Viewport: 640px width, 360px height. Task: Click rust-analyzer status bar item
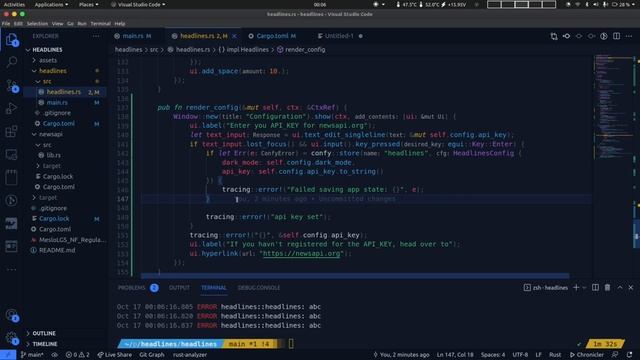[x=189, y=355]
